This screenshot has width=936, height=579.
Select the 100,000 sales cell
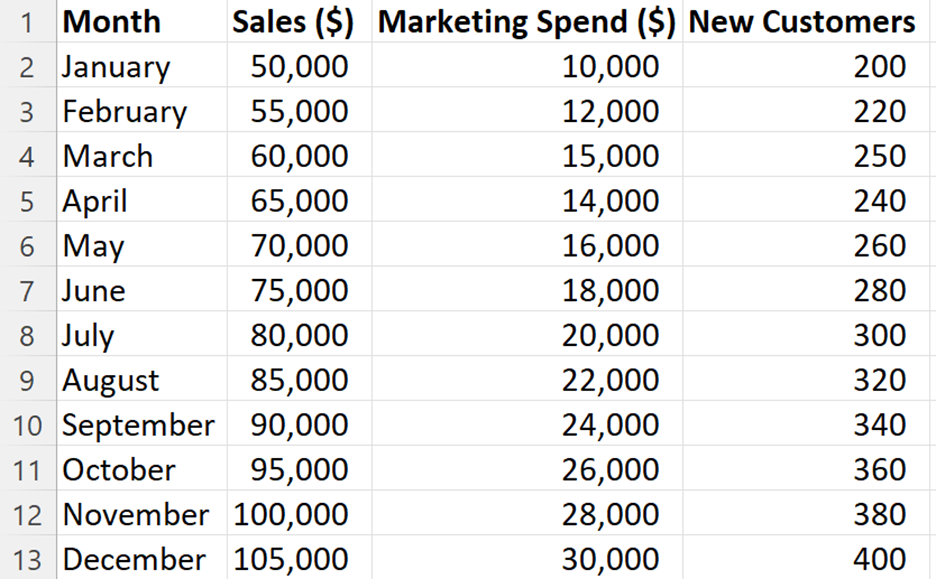[299, 513]
